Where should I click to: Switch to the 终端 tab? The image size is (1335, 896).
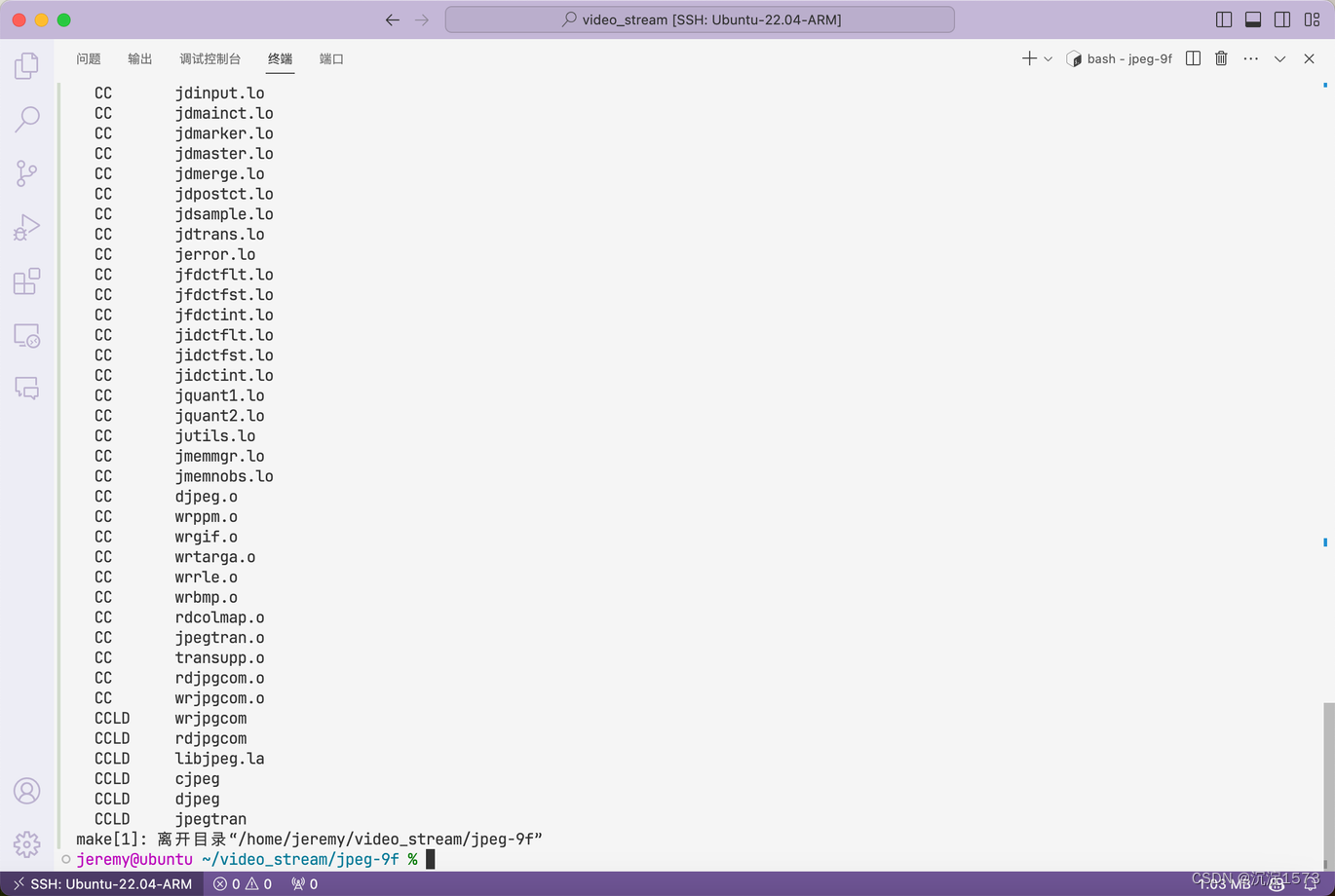click(281, 58)
